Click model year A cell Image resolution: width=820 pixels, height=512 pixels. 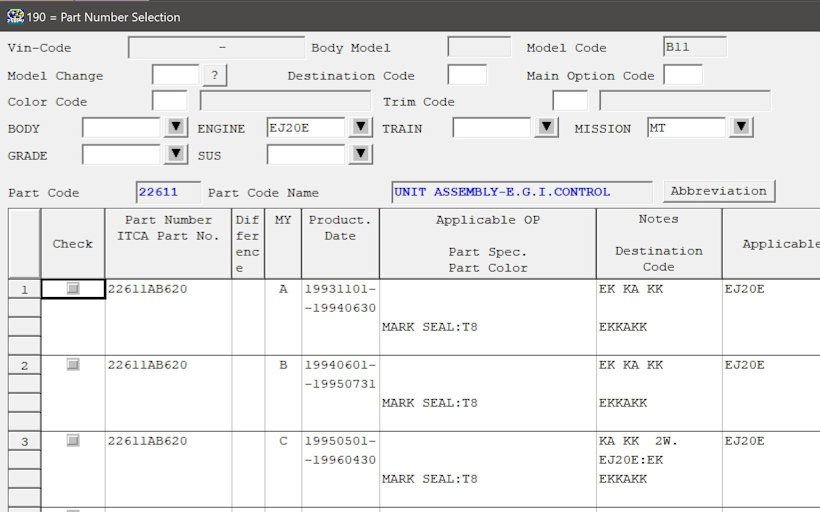click(283, 289)
